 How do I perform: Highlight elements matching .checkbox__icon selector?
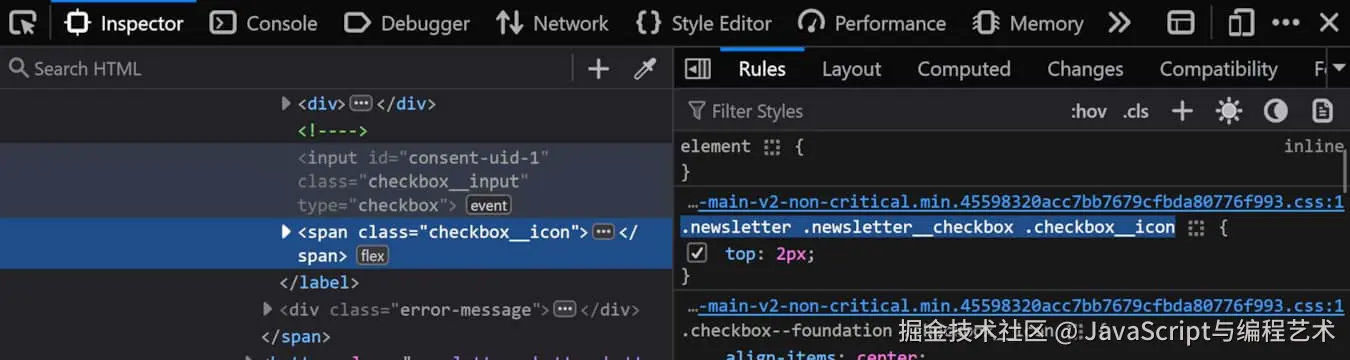coord(1196,228)
